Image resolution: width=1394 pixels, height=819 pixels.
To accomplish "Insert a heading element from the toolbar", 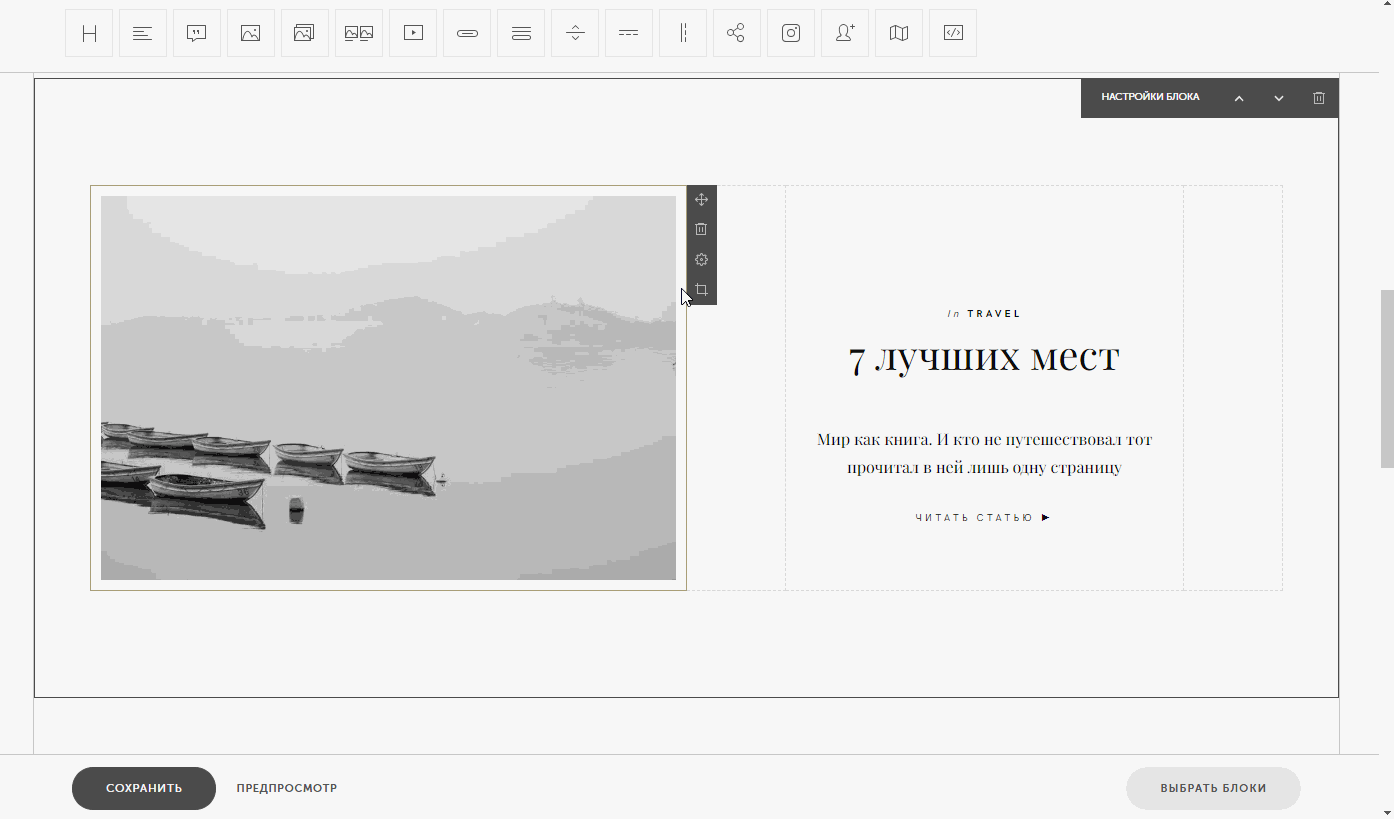I will (x=89, y=33).
